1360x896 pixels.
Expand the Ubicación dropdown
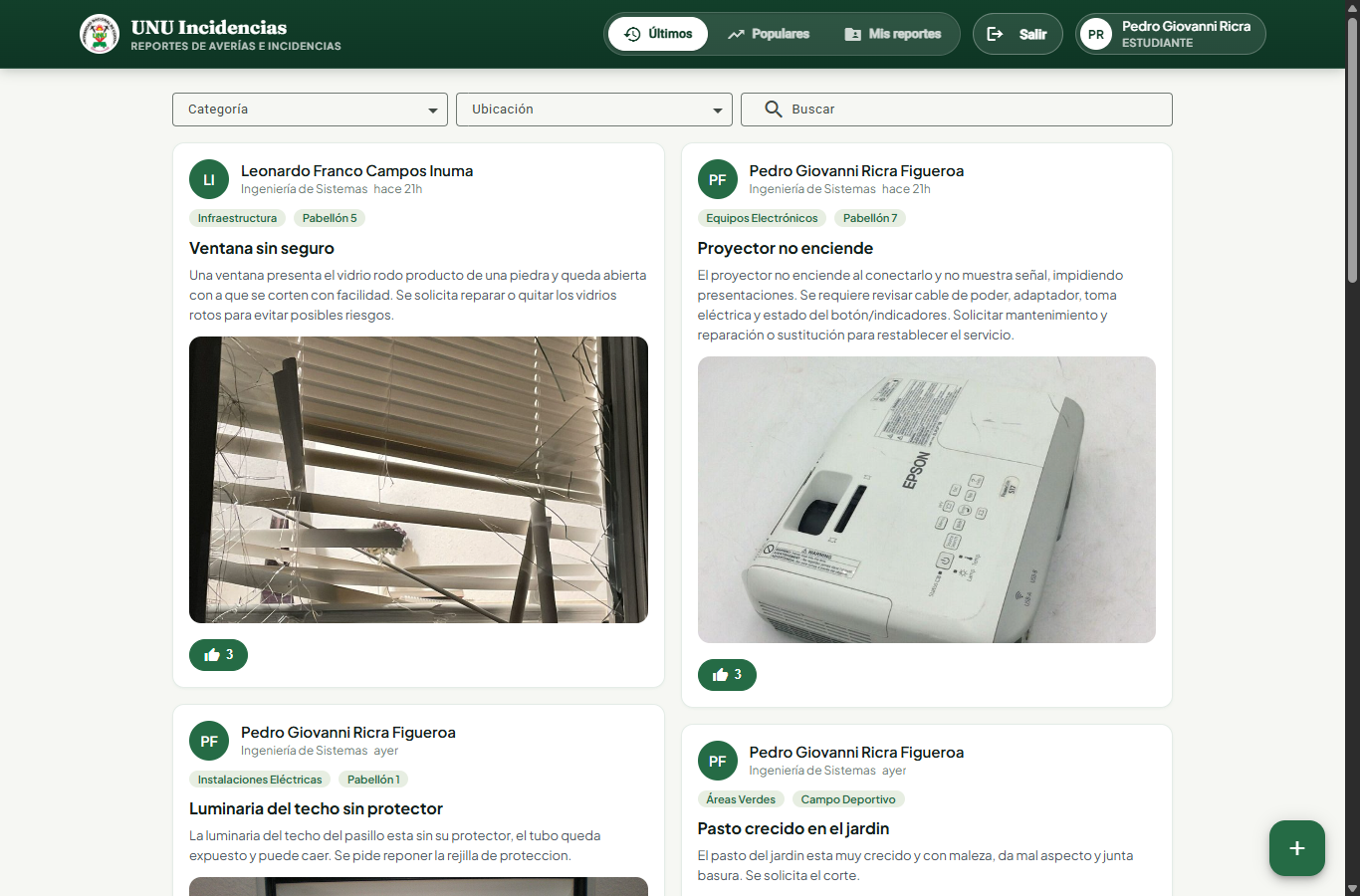(x=594, y=110)
